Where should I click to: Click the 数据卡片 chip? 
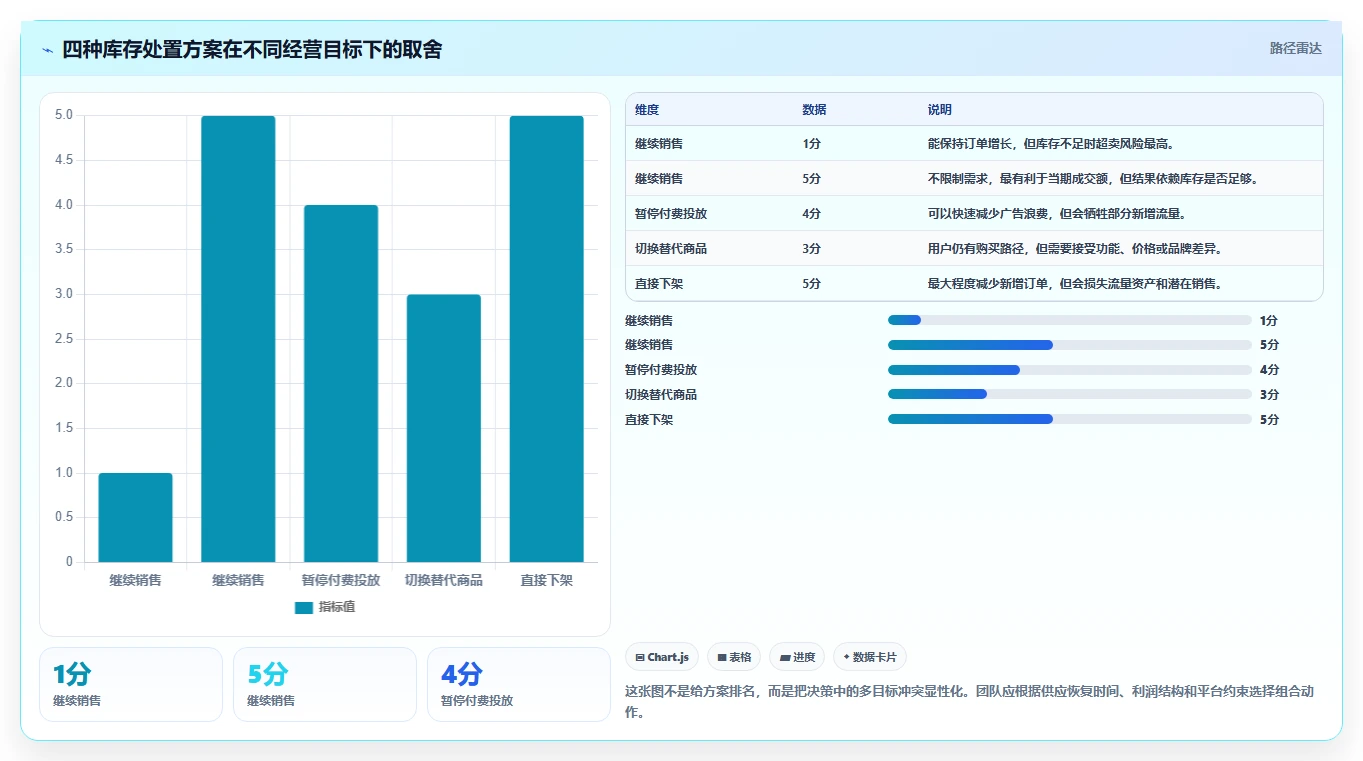870,657
